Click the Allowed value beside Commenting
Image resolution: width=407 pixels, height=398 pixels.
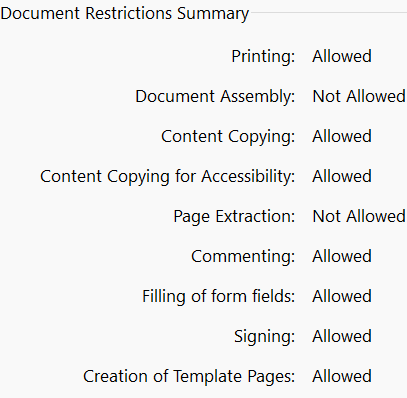coord(342,256)
